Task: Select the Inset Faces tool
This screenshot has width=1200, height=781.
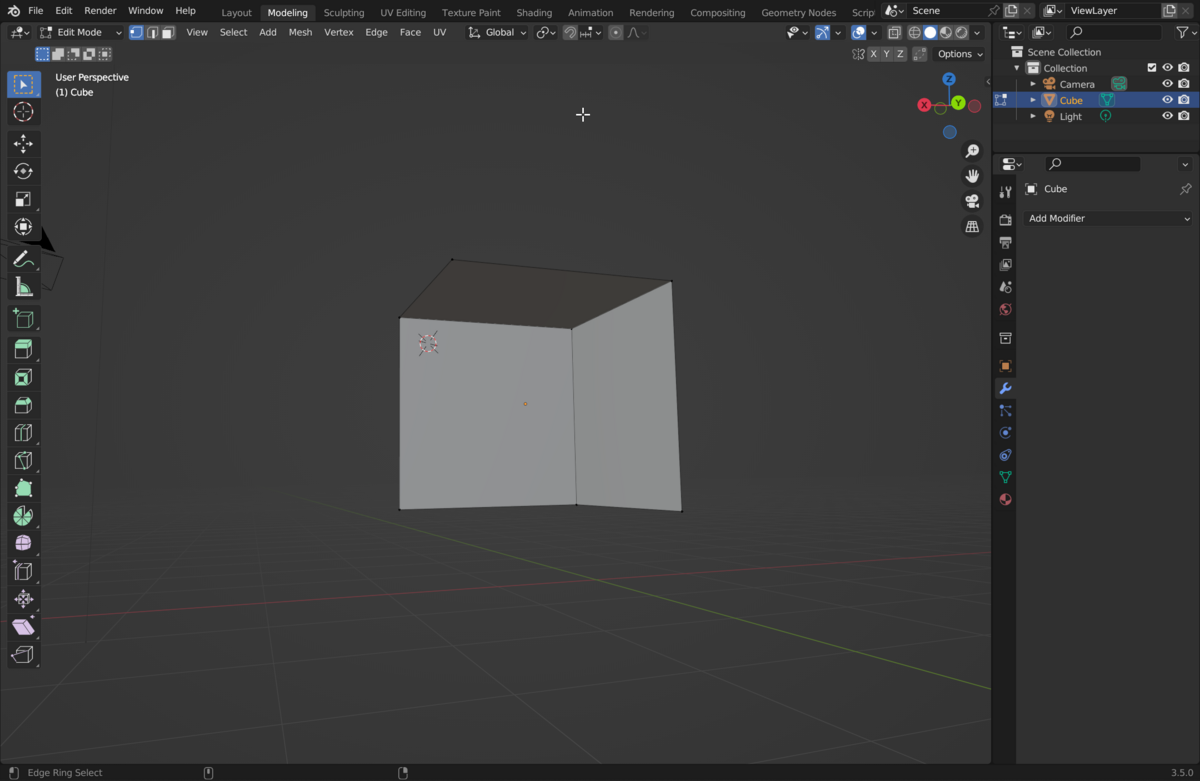Action: click(23, 377)
